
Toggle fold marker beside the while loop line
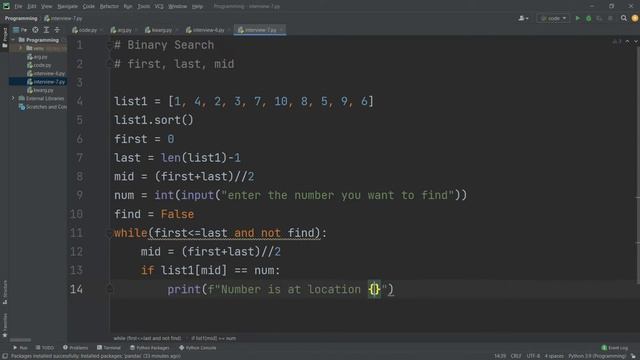(109, 233)
